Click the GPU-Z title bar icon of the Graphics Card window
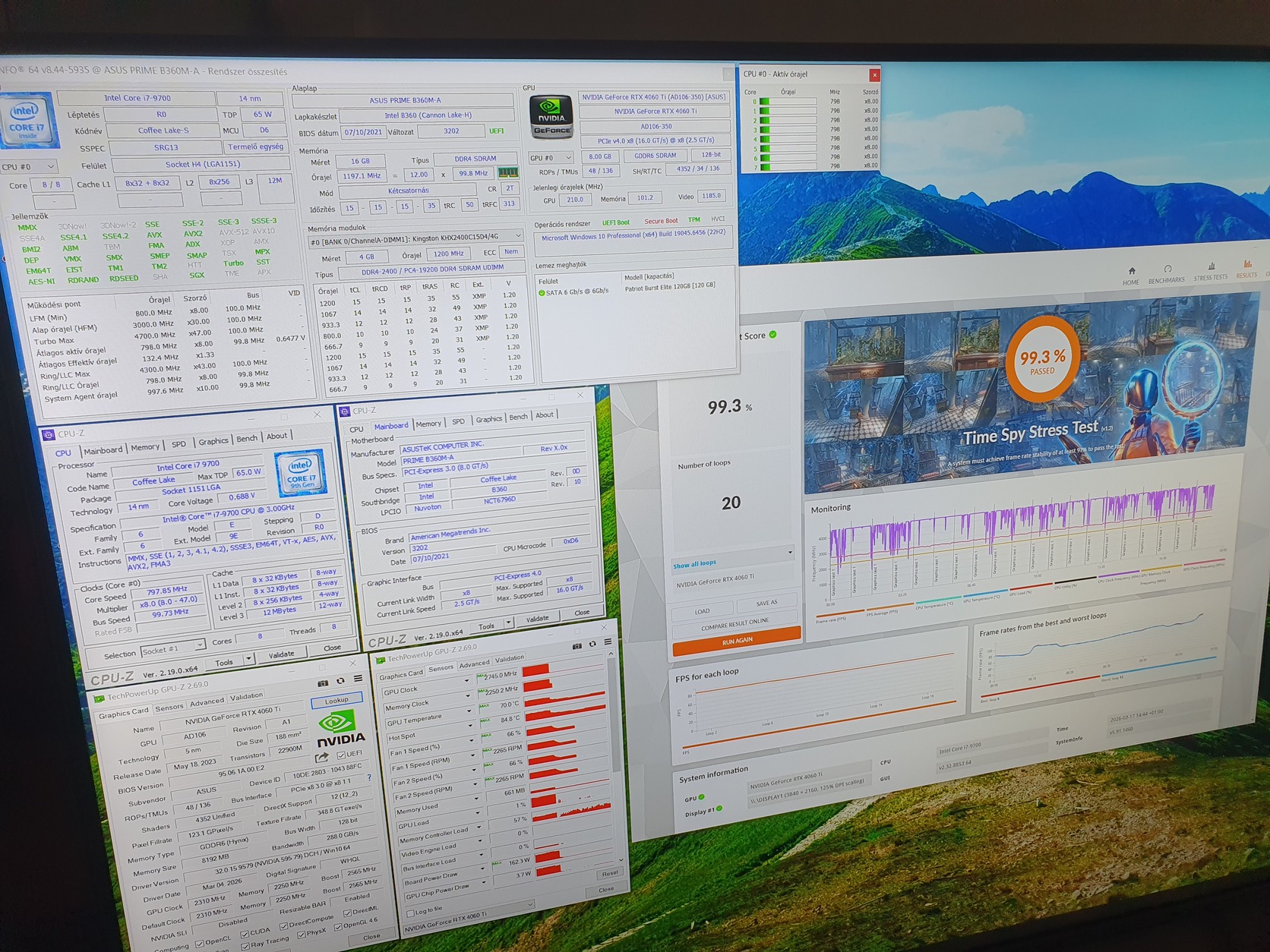Viewport: 1270px width, 952px height. [x=99, y=698]
